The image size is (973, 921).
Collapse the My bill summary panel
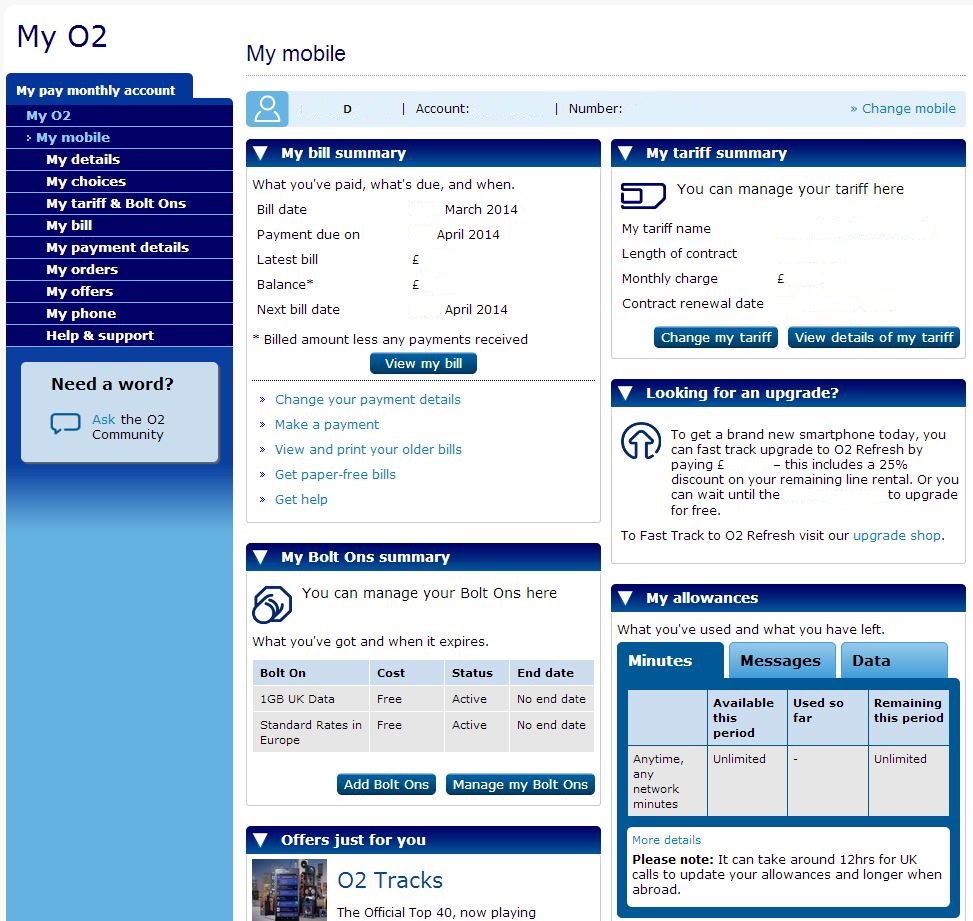261,153
